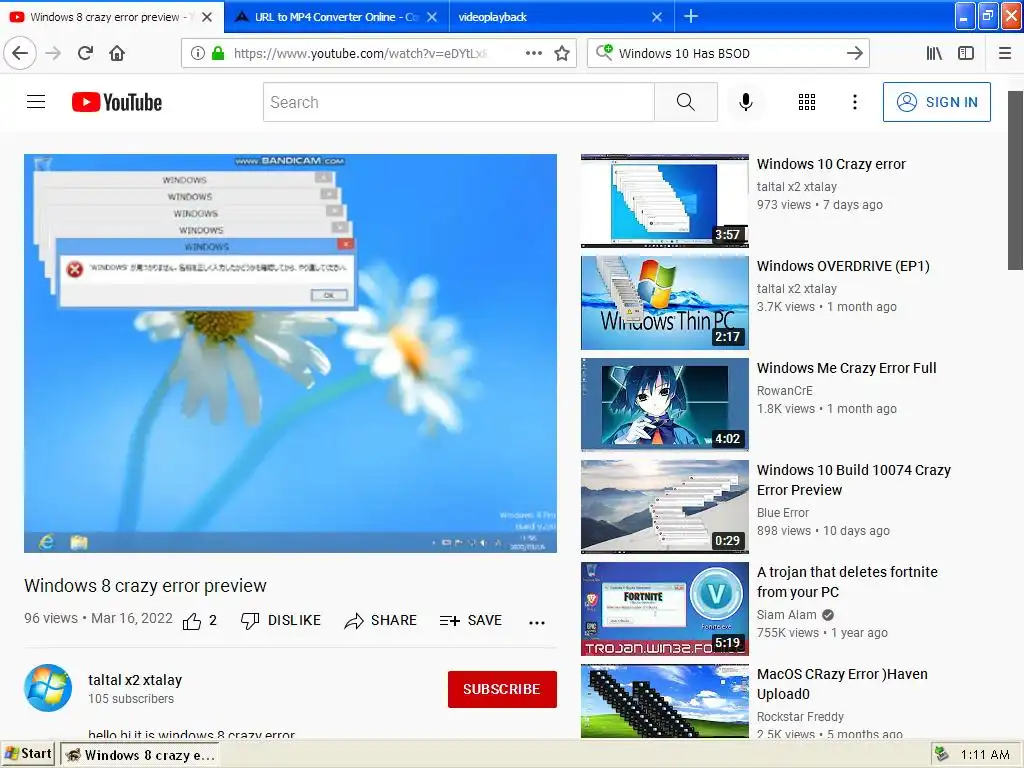The width and height of the screenshot is (1024, 768).
Task: Switch to the videoplayback tab
Action: pyautogui.click(x=562, y=17)
